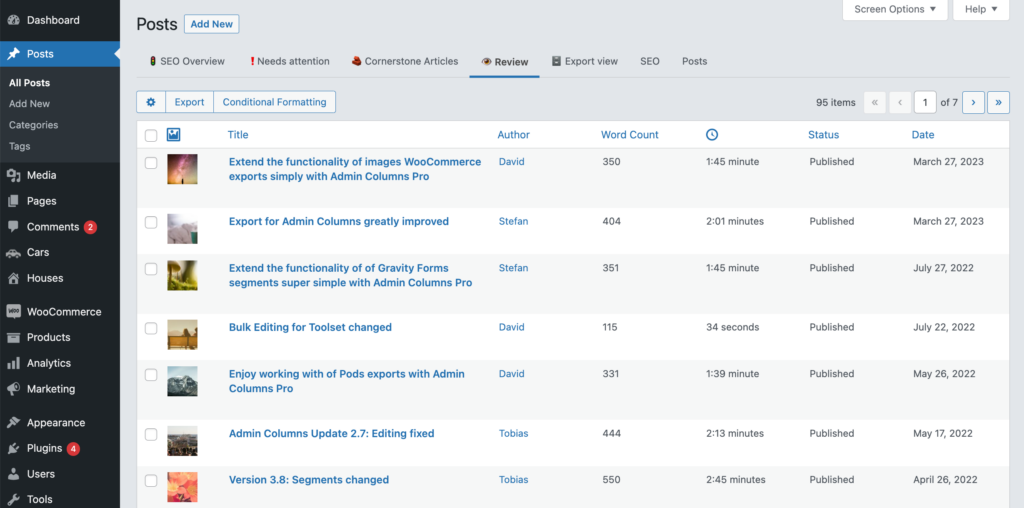
Task: Jump to last page double arrow
Action: point(999,103)
